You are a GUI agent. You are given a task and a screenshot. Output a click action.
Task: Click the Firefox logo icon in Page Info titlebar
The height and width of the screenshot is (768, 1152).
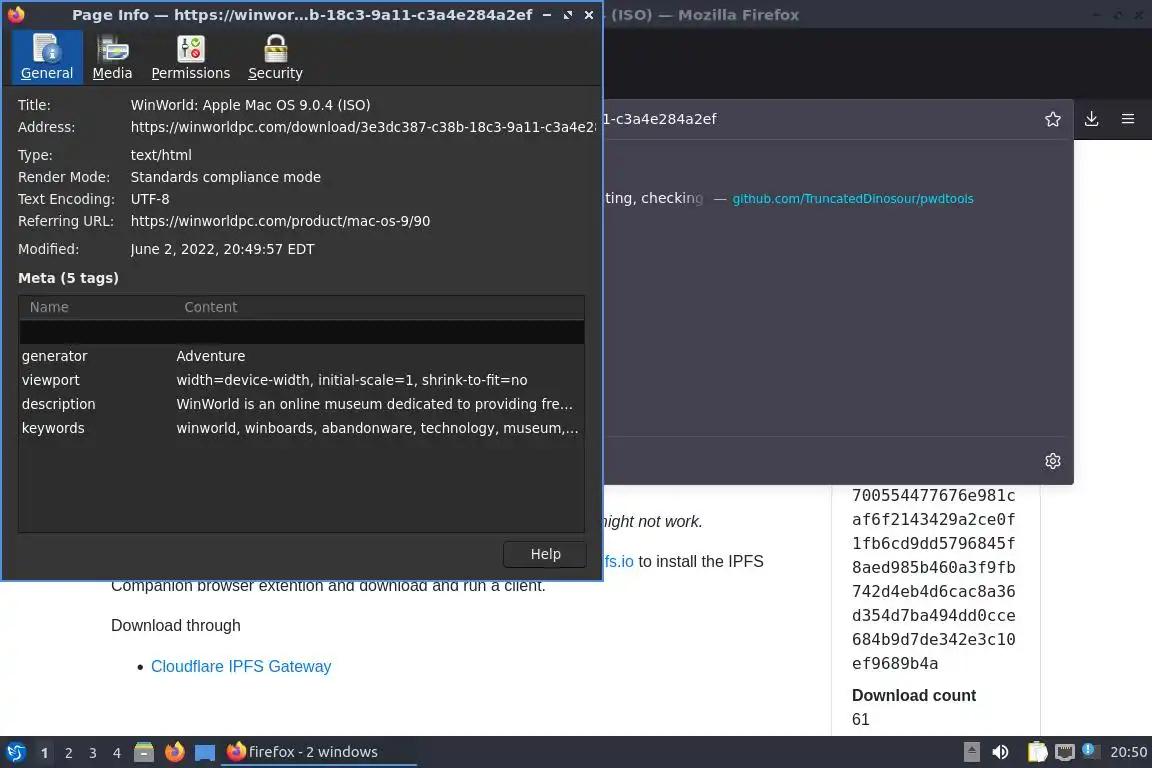click(x=16, y=15)
